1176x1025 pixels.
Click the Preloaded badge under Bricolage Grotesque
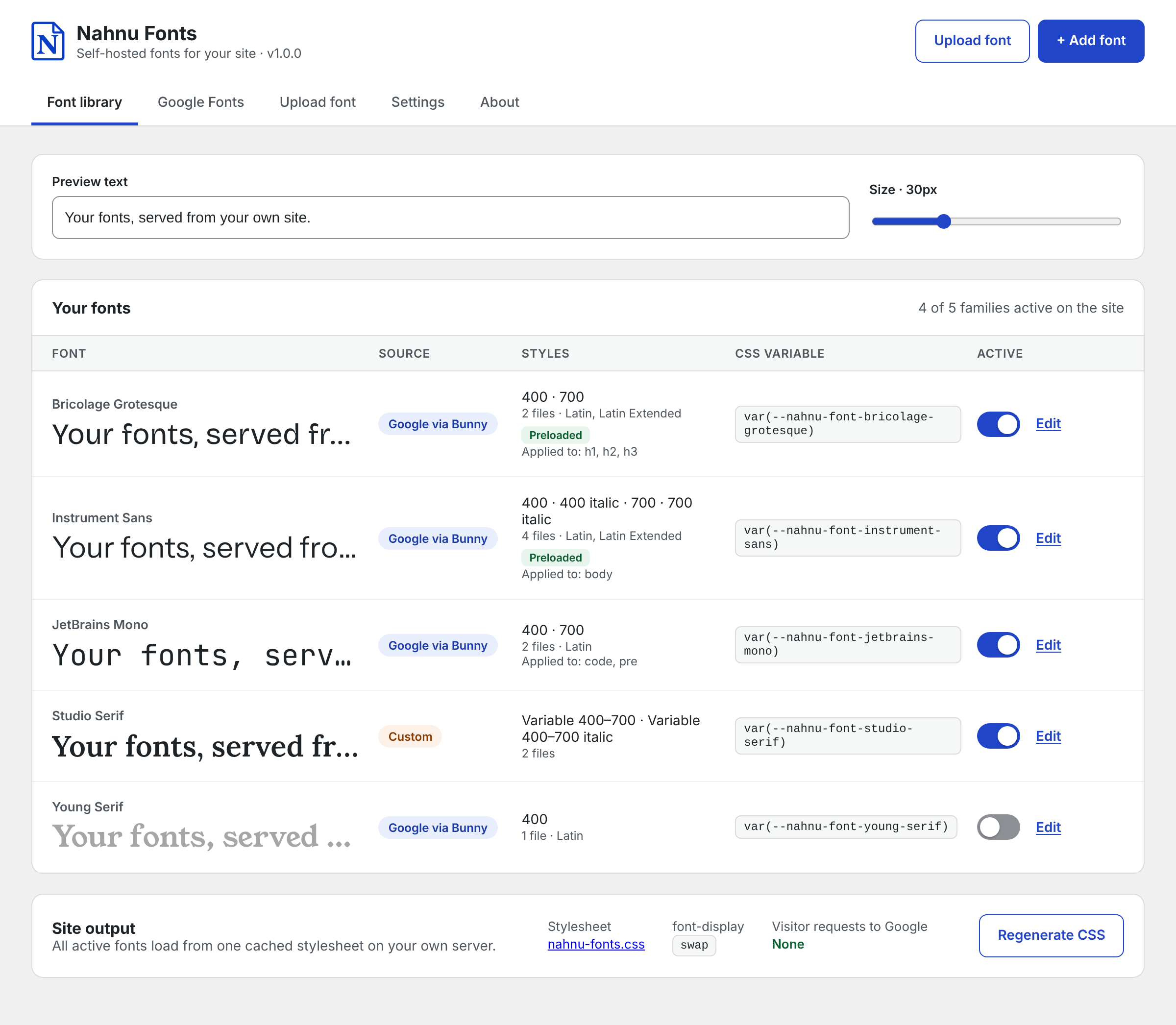pos(555,435)
